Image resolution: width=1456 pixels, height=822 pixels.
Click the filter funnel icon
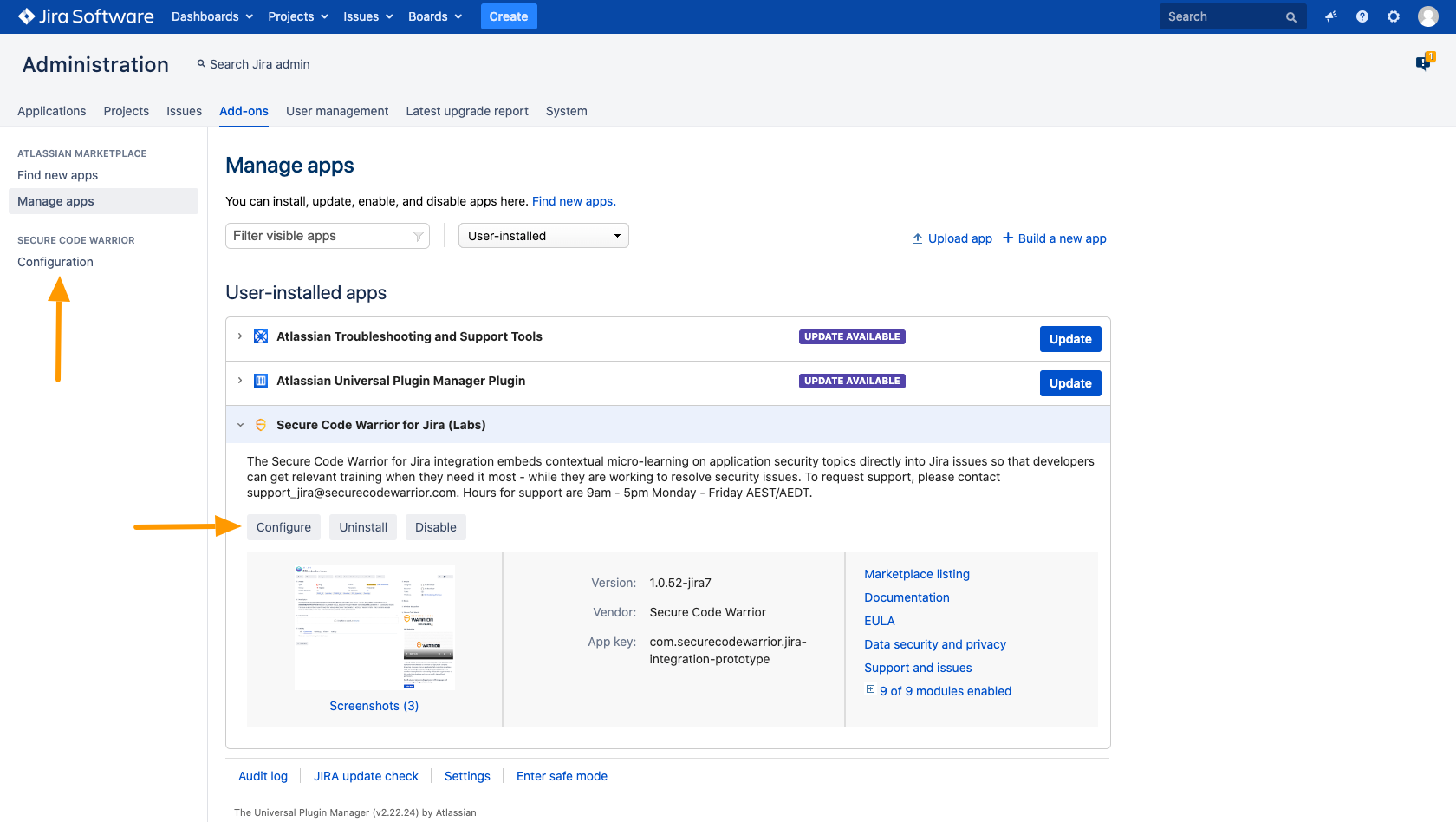pyautogui.click(x=419, y=236)
